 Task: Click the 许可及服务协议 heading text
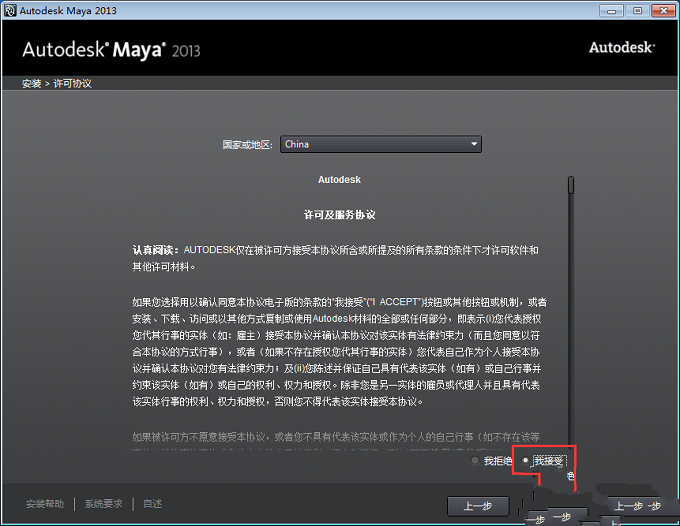(340, 215)
